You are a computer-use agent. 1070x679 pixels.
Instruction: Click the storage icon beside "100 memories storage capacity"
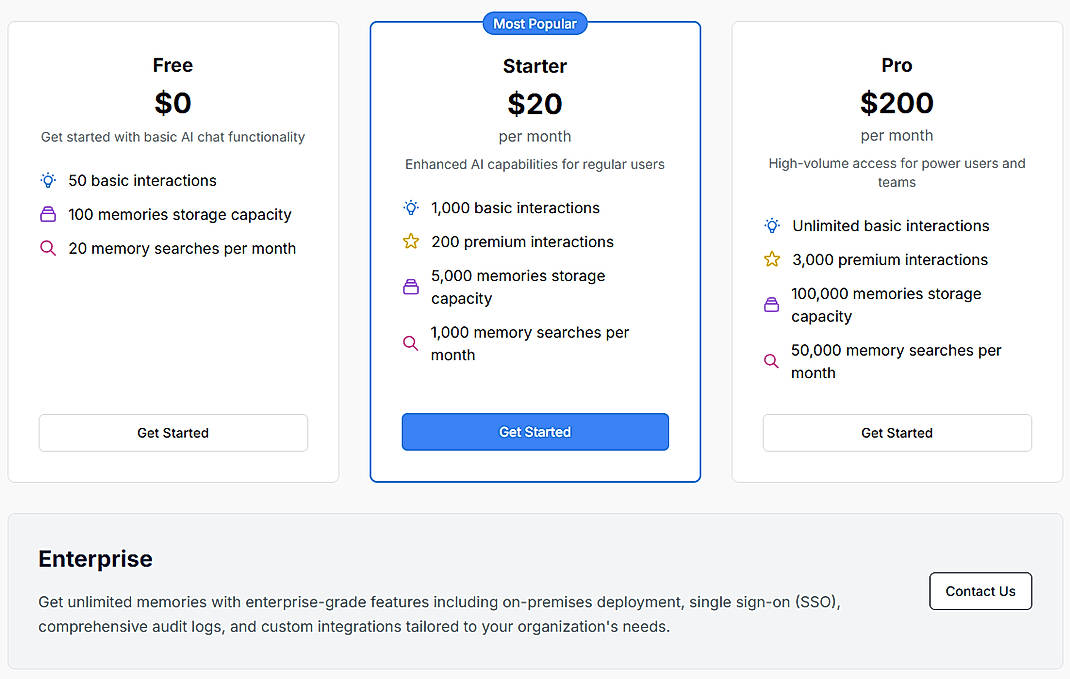tap(48, 215)
